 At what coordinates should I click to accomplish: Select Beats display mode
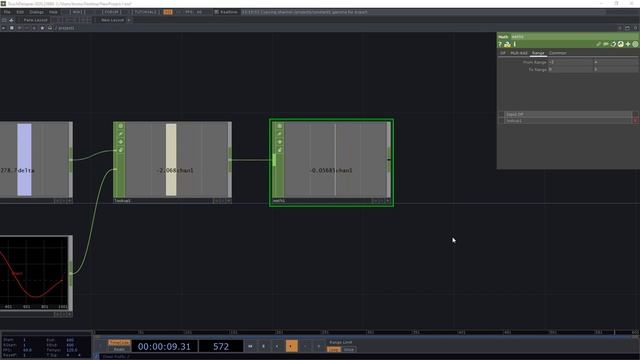(119, 349)
